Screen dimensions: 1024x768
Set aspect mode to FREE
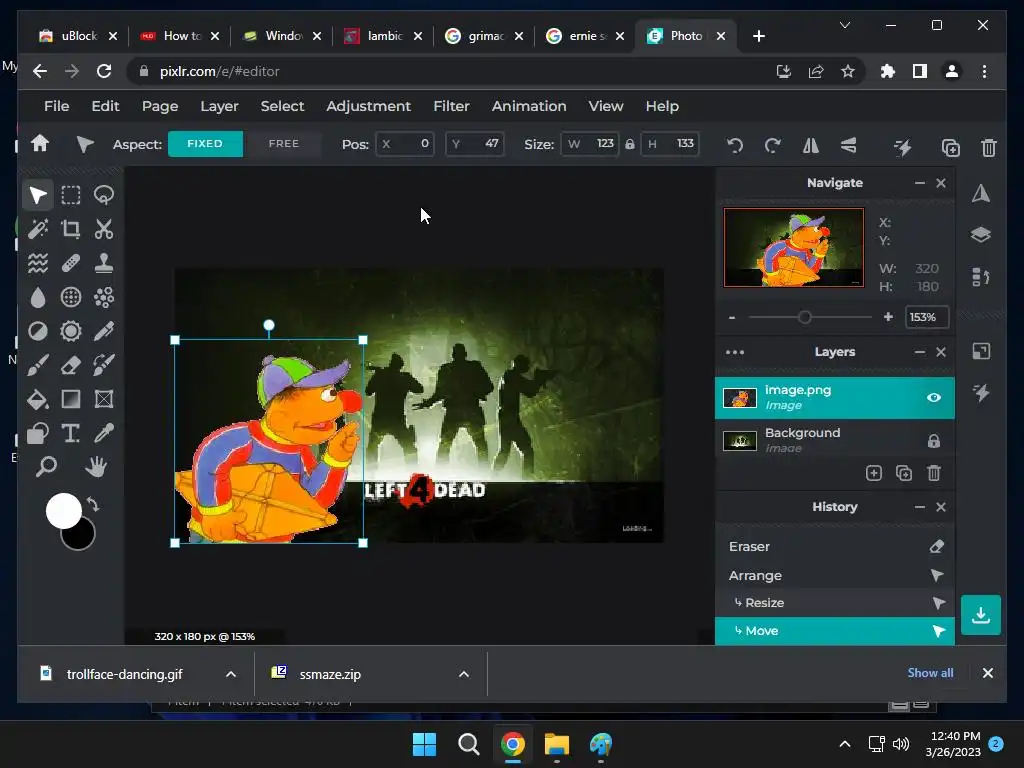point(283,144)
